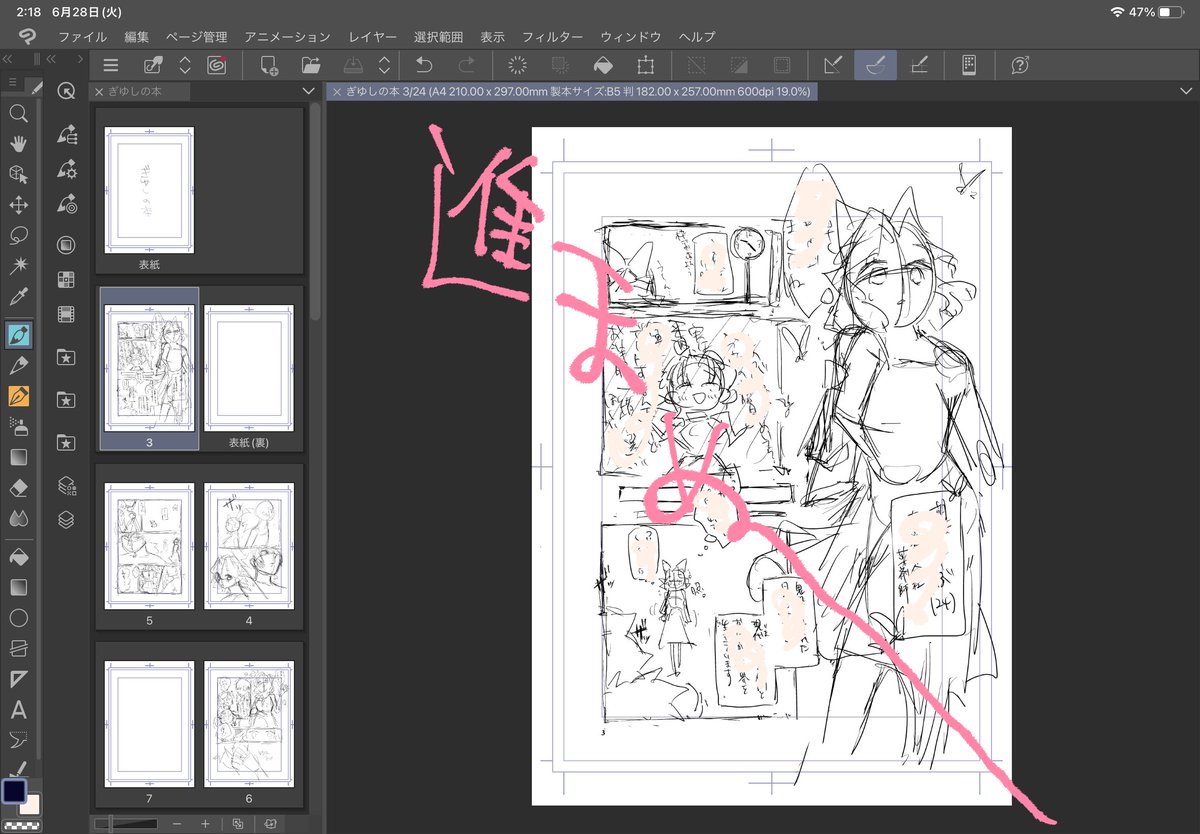Screen dimensions: 1200x834
Task: Open the レイヤー menu
Action: (372, 37)
